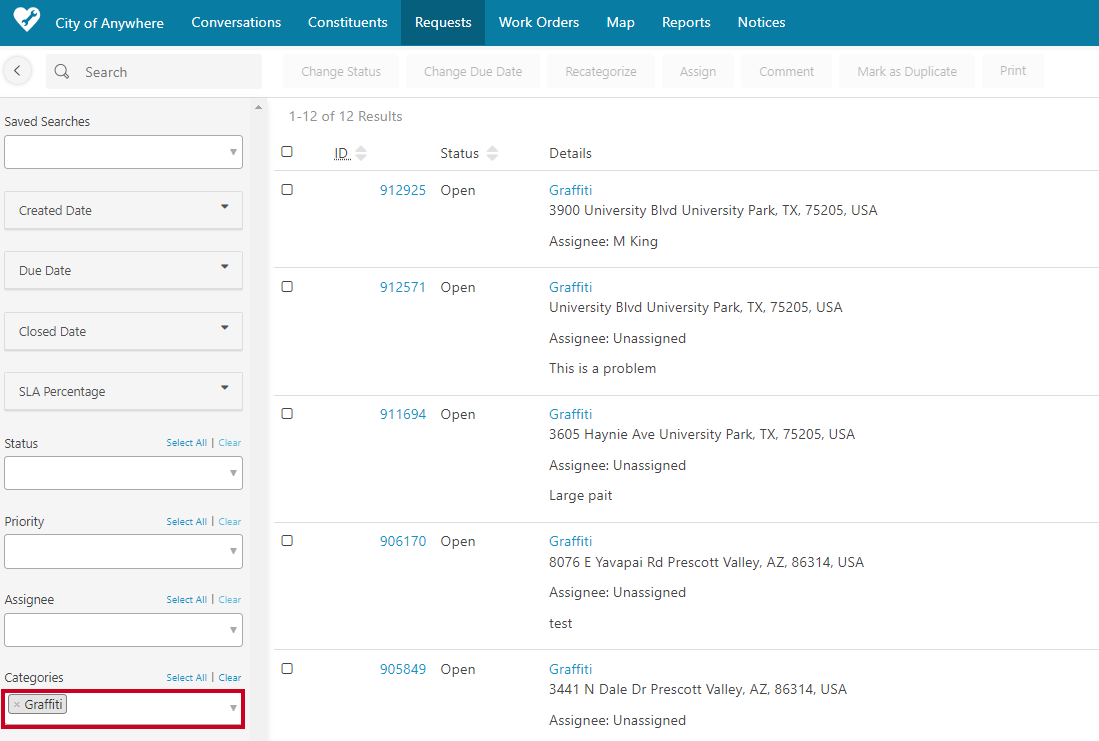Go to the Conversations tab
Viewport: 1099px width, 741px height.
pos(236,22)
